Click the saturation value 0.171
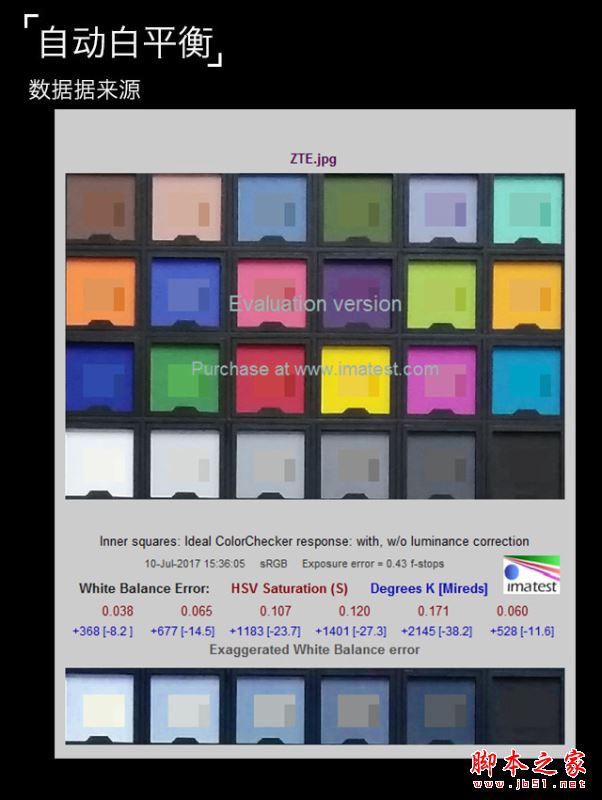 click(434, 611)
